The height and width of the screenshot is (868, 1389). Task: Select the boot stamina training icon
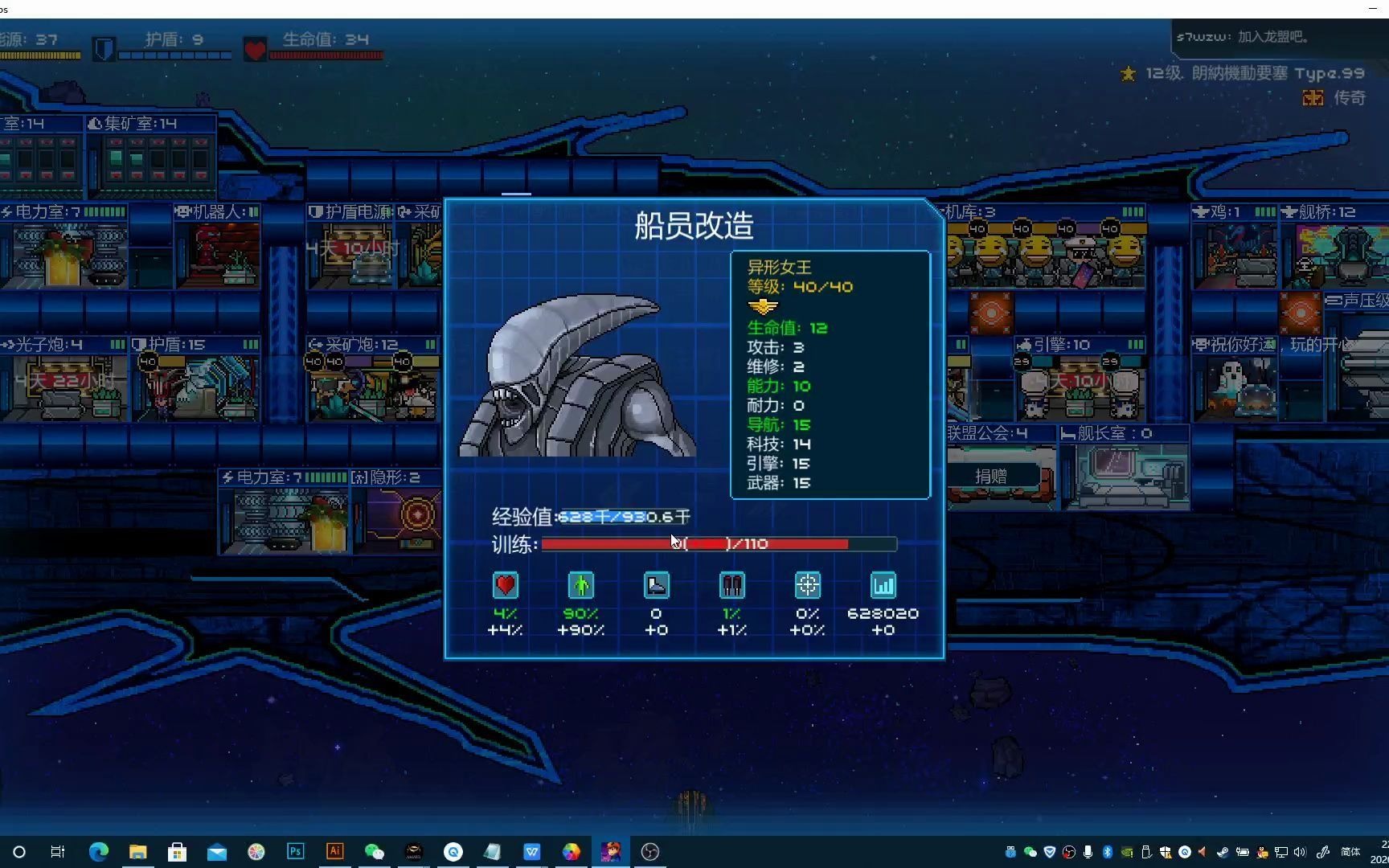(x=657, y=585)
